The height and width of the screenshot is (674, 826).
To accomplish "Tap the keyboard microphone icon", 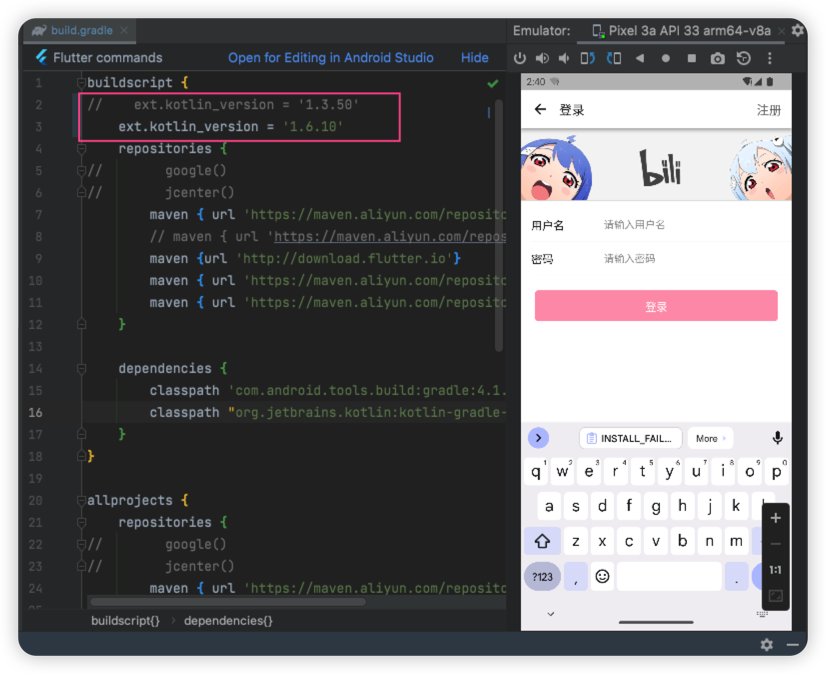I will pos(777,438).
